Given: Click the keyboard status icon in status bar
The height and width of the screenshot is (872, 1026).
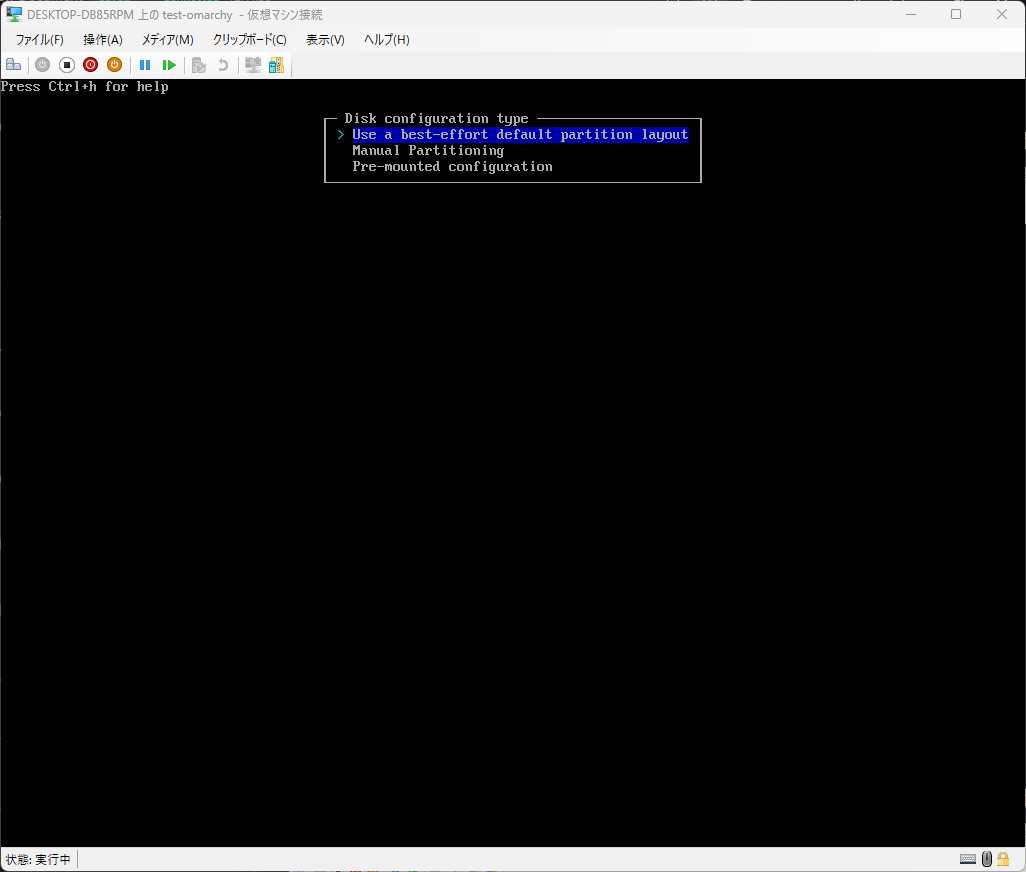Looking at the screenshot, I should click(x=968, y=859).
